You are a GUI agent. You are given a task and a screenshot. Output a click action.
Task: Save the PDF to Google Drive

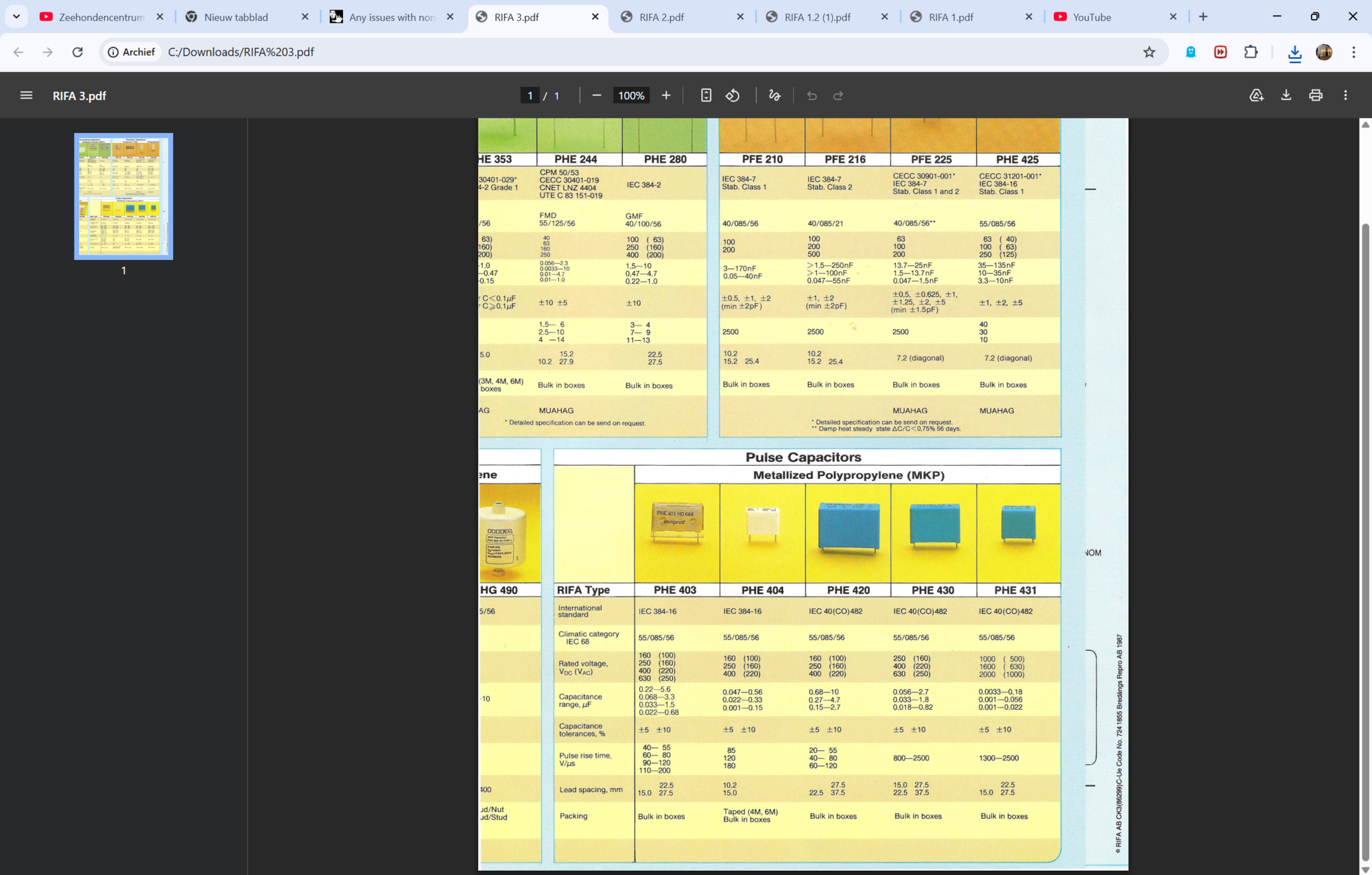pos(1256,95)
